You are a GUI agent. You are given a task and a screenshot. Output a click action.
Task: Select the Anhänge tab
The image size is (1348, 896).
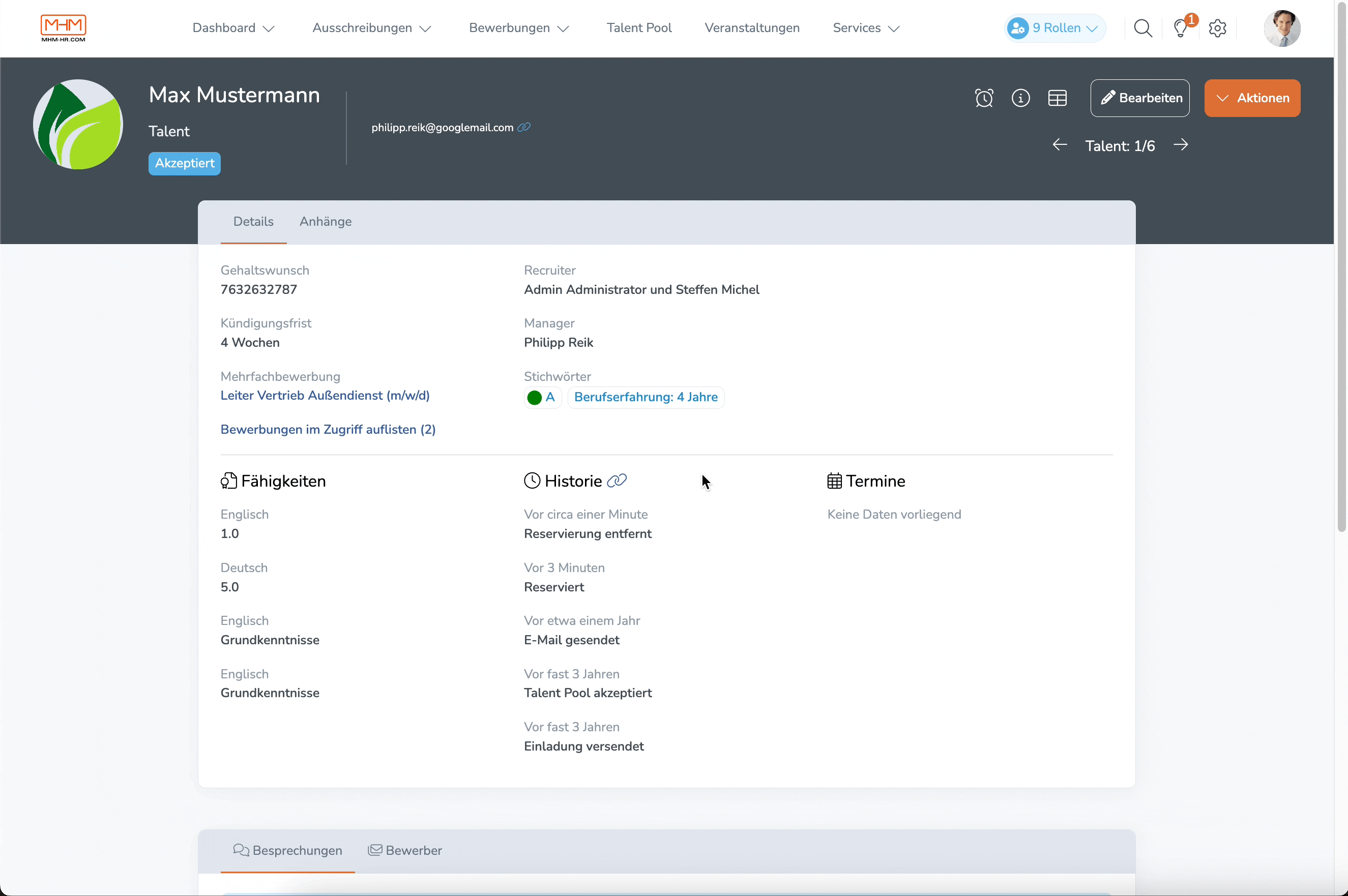326,222
